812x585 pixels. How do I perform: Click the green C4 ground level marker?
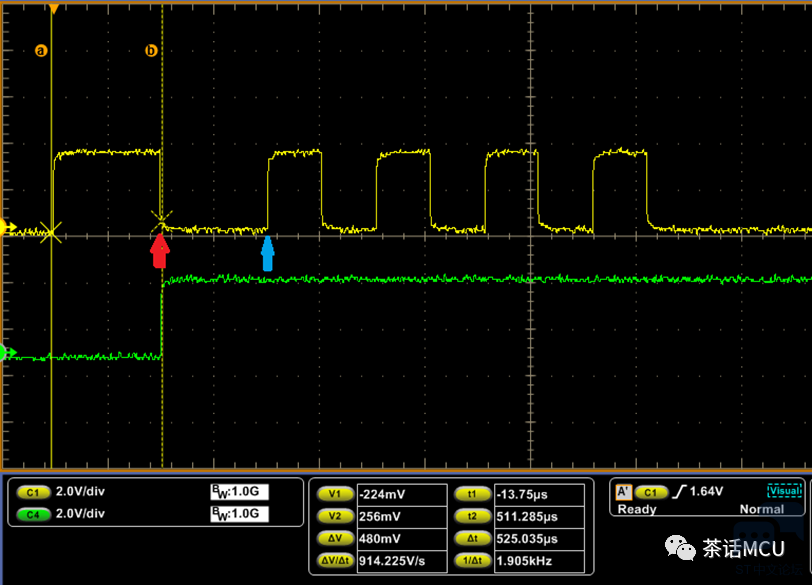[8, 352]
